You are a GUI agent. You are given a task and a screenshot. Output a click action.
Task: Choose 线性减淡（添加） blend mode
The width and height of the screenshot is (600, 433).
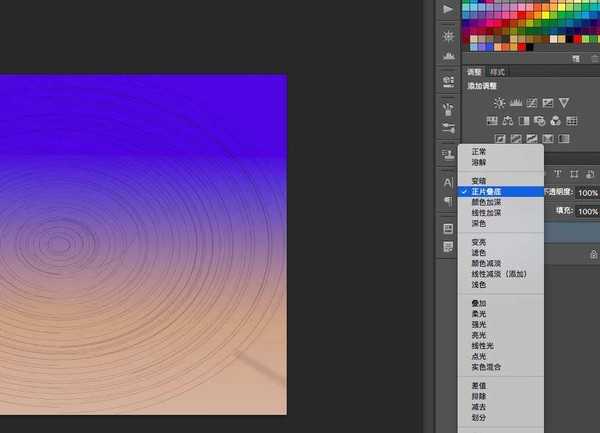point(501,274)
